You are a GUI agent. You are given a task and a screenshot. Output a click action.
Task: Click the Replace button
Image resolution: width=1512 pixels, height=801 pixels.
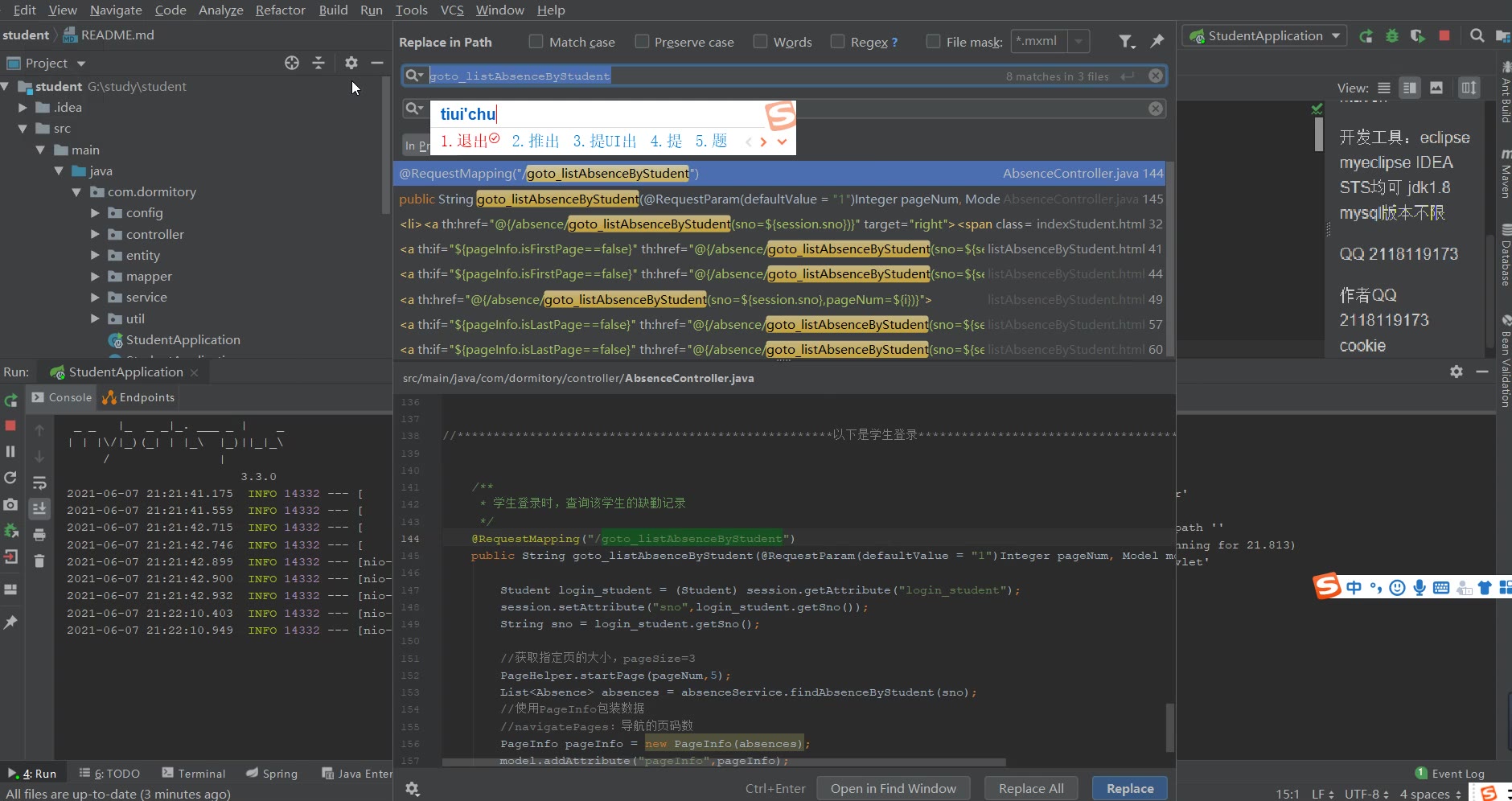coord(1130,789)
